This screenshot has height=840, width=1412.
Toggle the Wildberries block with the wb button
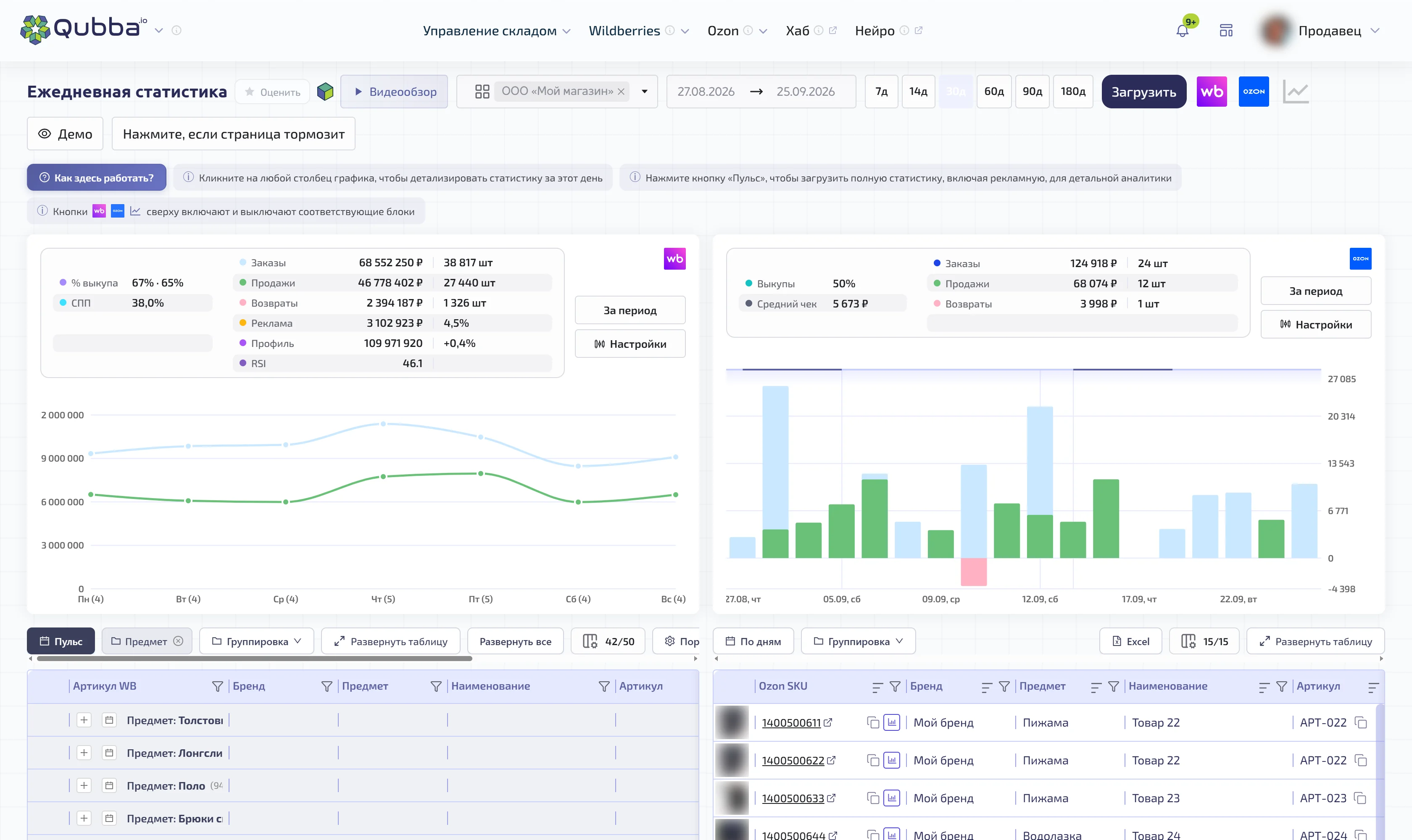point(1212,92)
